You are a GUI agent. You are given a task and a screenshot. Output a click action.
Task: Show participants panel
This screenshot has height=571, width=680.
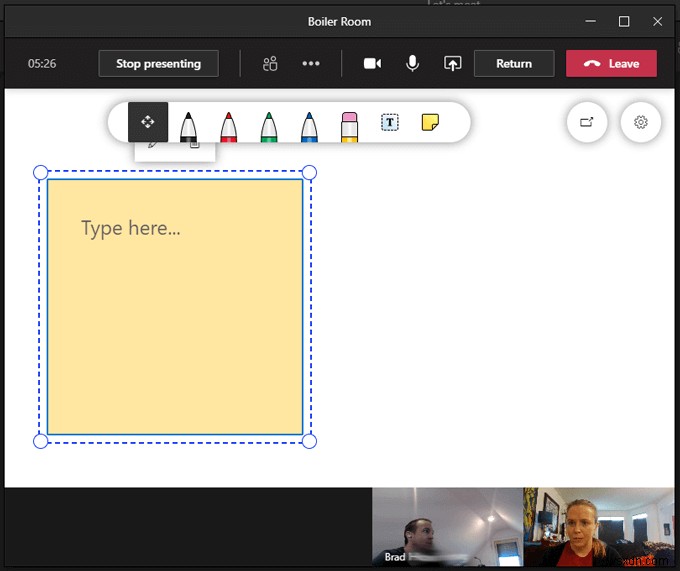[270, 64]
